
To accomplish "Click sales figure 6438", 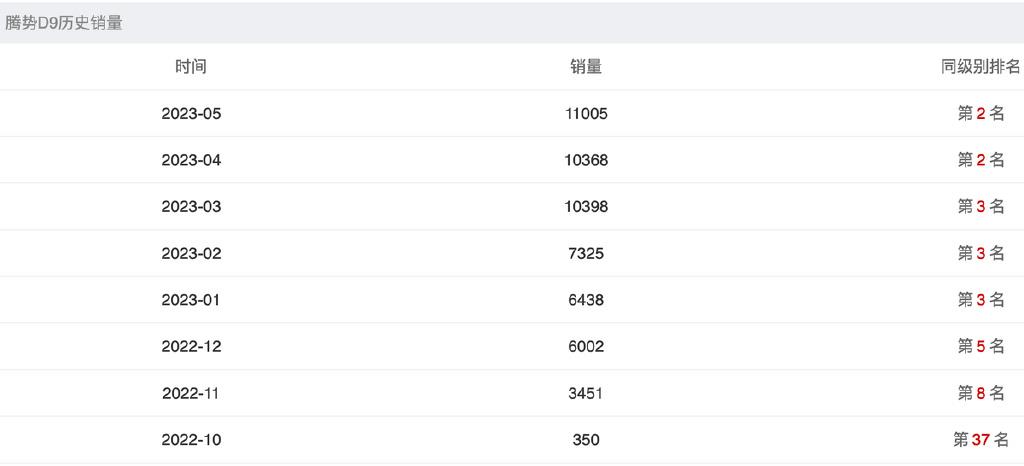I will click(586, 300).
